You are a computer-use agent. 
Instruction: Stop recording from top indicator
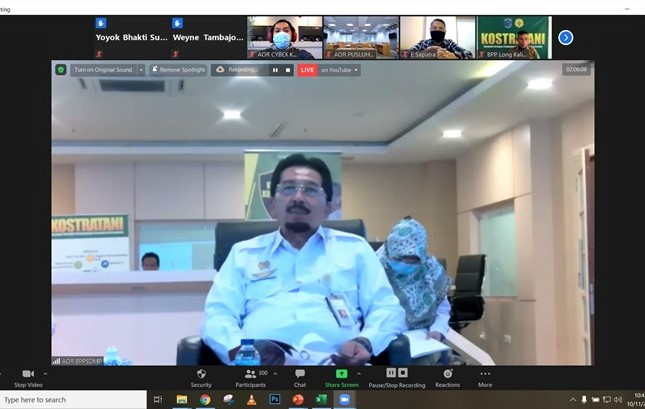click(x=288, y=70)
